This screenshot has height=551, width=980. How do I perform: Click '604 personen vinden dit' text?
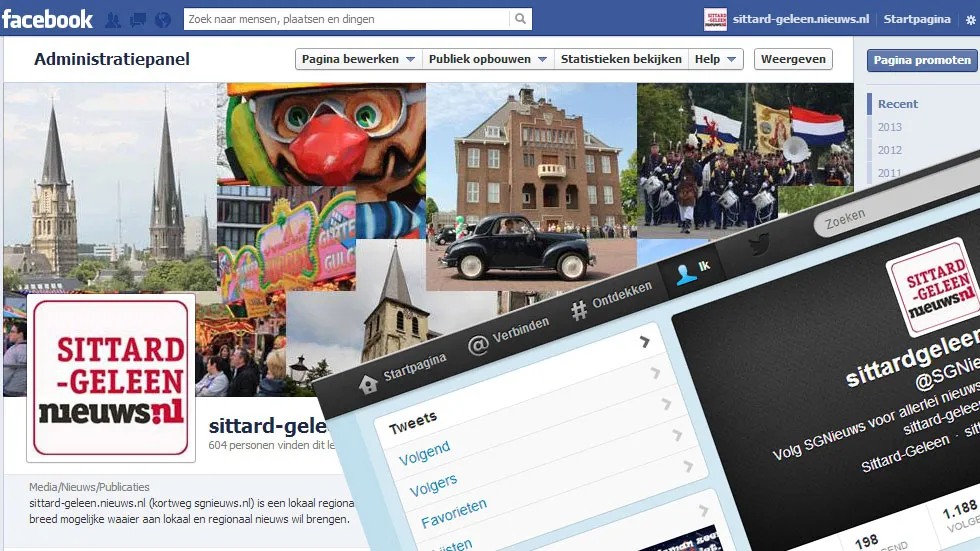pos(272,445)
